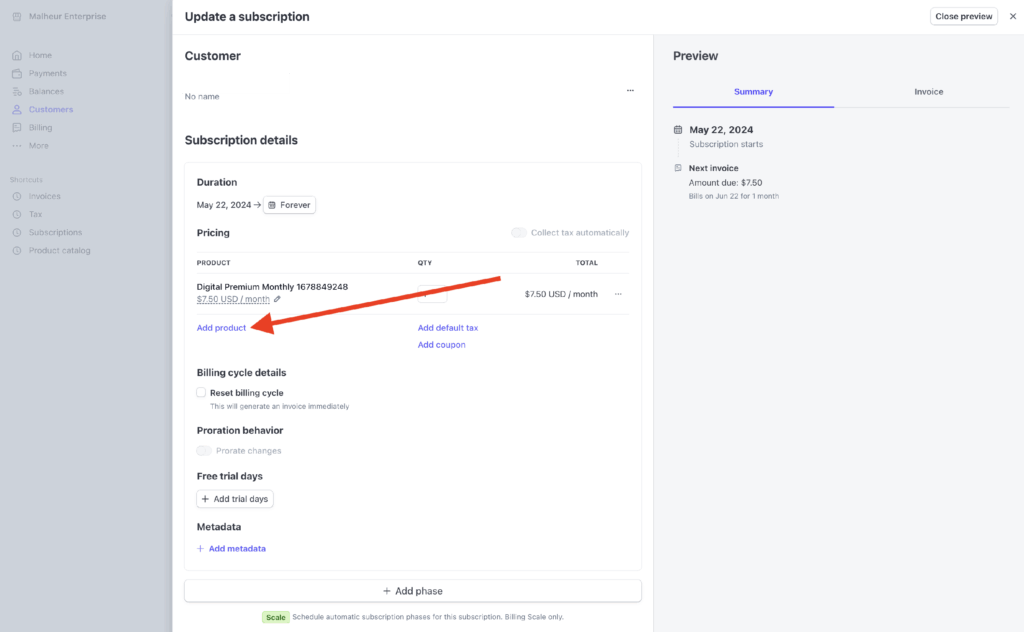This screenshot has height=632, width=1024.
Task: Toggle the Prorate changes switch
Action: [204, 451]
